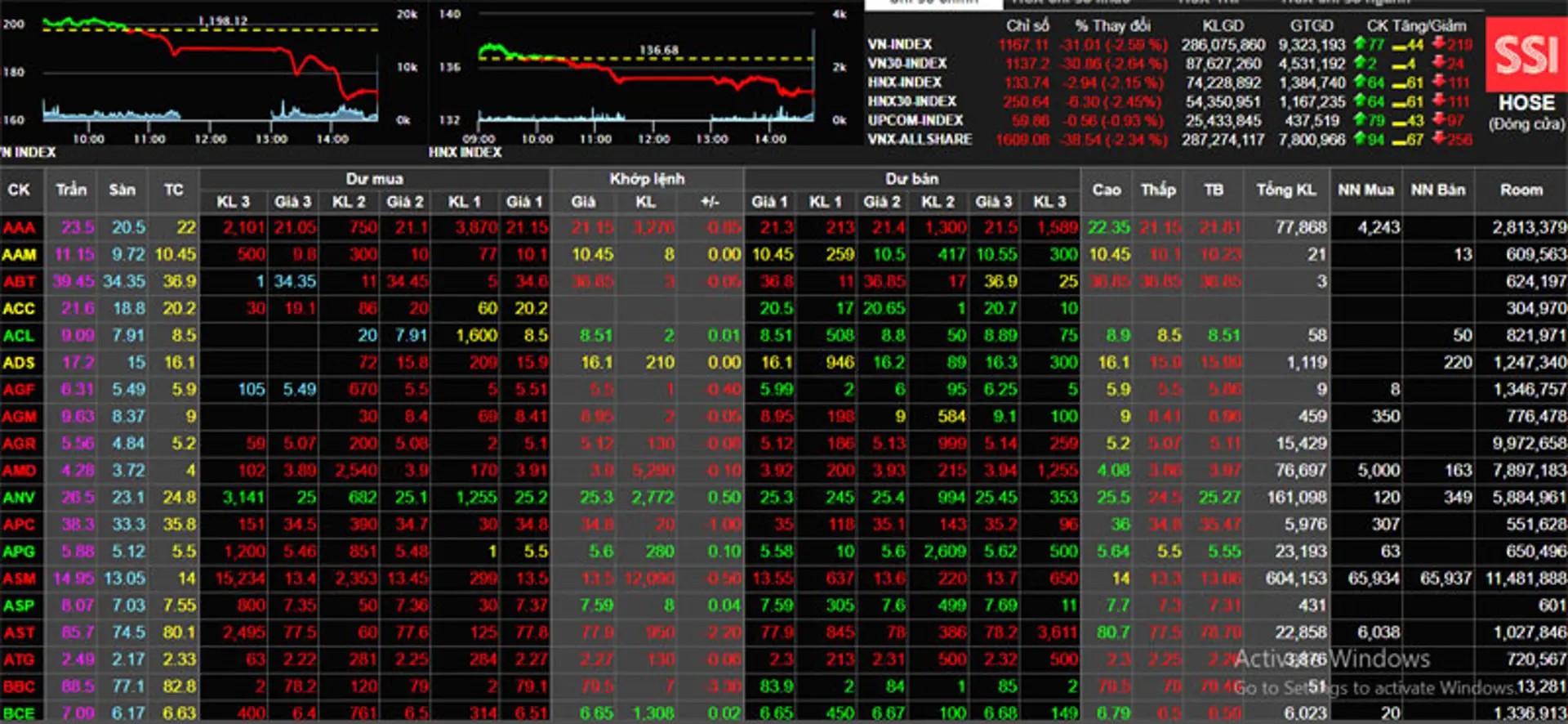This screenshot has height=724, width=1568.
Task: Select the ANV ticker symbol
Action: click(19, 497)
